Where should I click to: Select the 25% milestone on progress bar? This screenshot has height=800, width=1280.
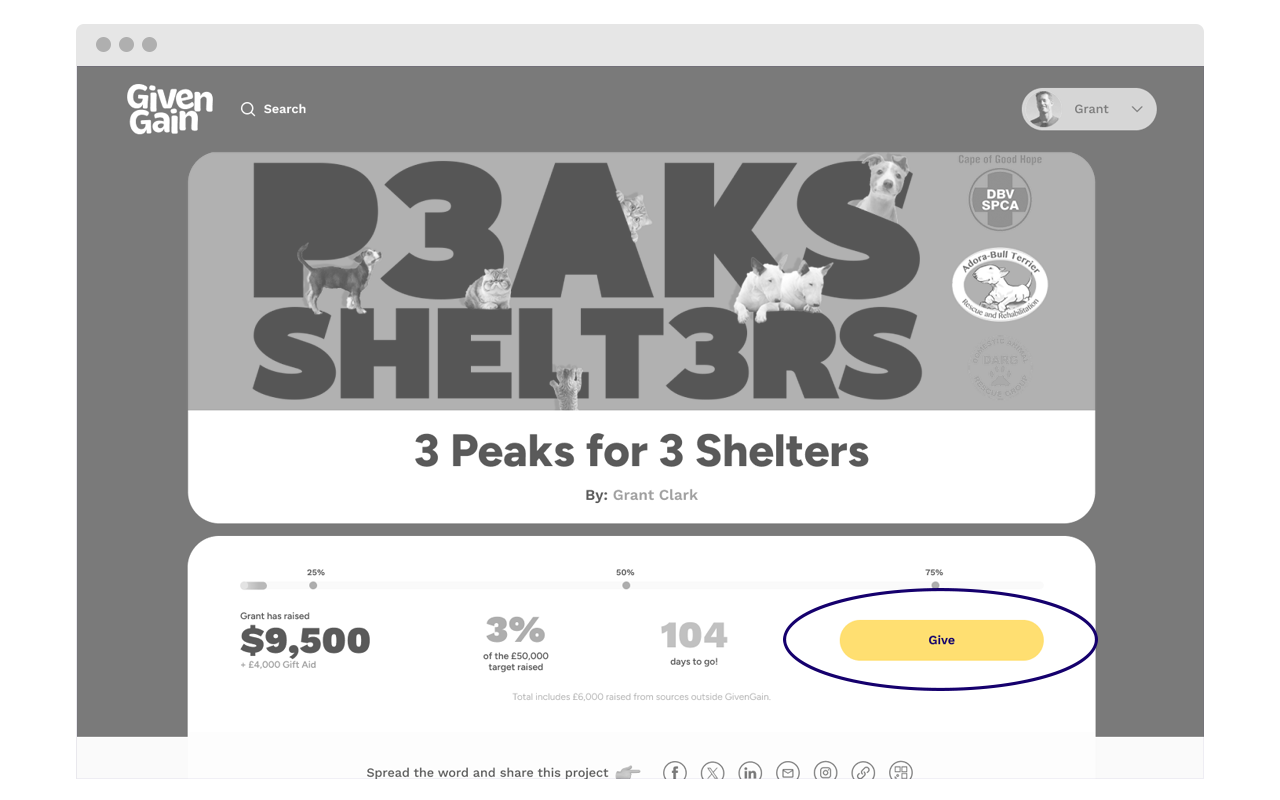coord(313,585)
